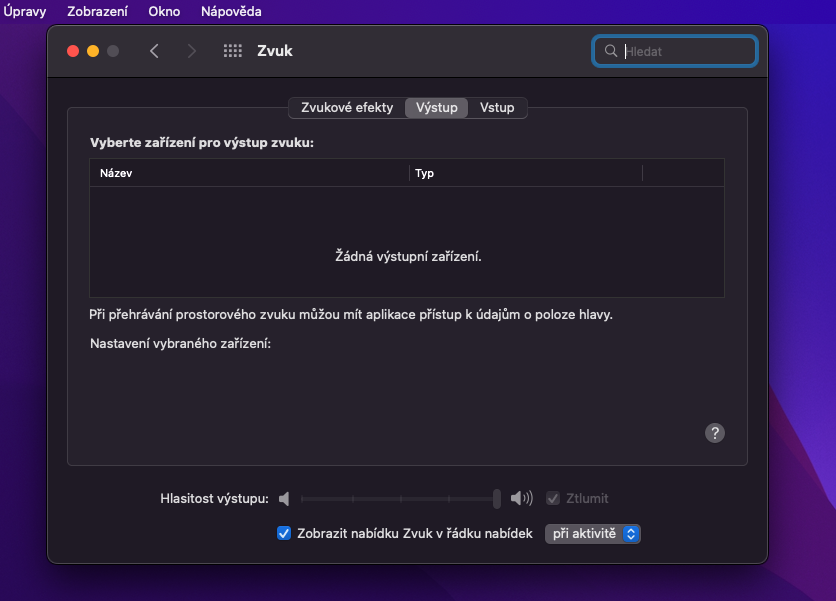This screenshot has height=601, width=836.
Task: Toggle the Ztlumit mute checkbox
Action: tap(553, 498)
